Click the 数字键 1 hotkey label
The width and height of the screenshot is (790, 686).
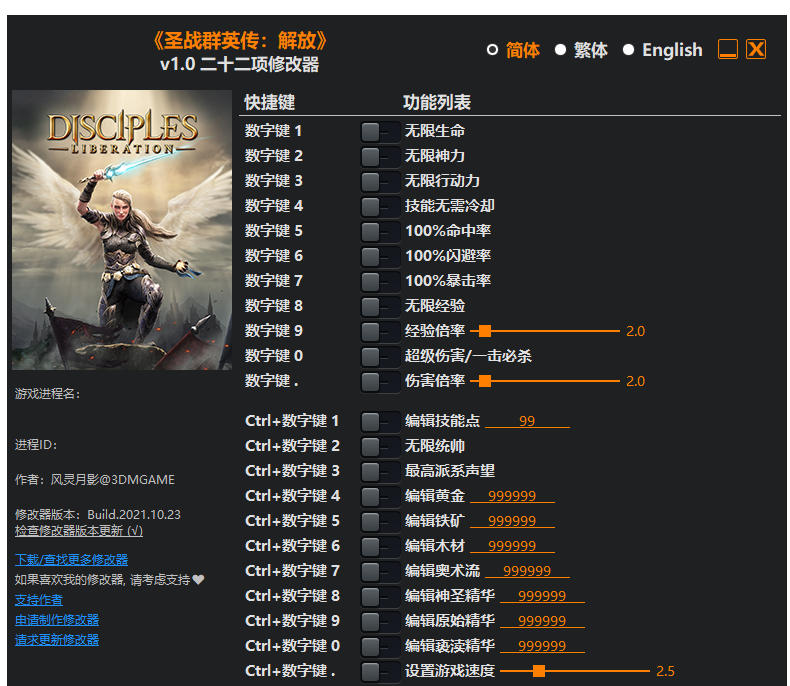coord(273,131)
